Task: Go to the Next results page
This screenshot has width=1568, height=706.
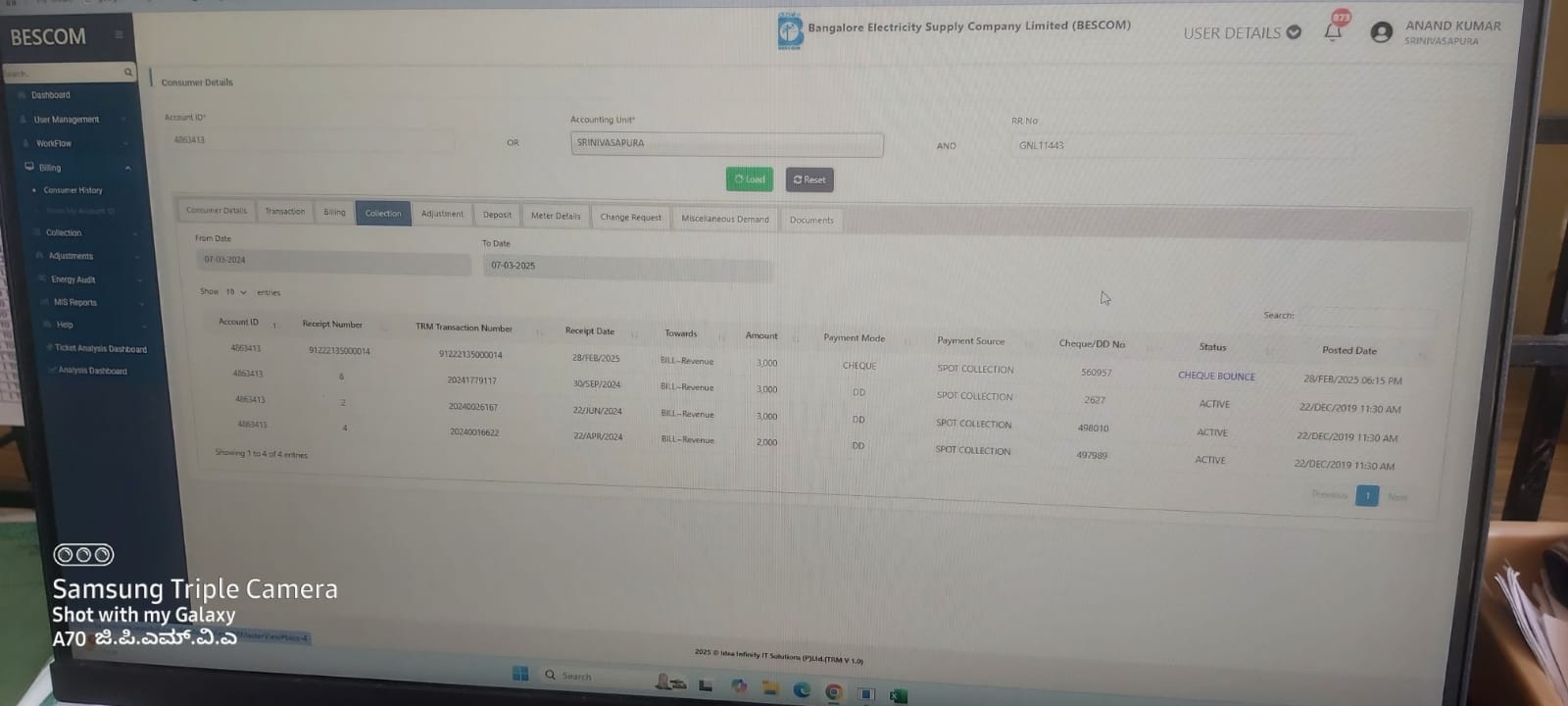Action: tap(1397, 497)
